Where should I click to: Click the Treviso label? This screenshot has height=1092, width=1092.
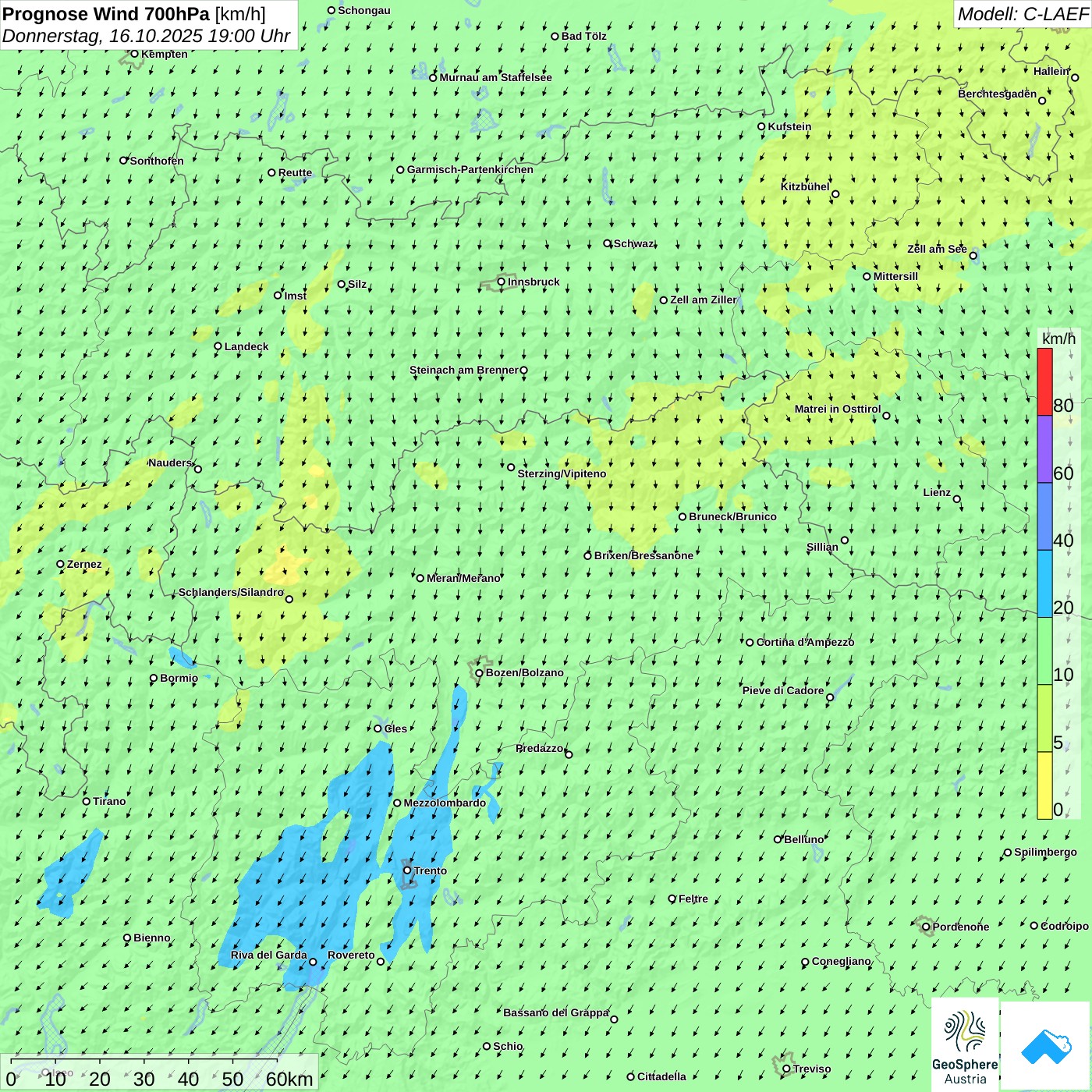(x=812, y=1069)
